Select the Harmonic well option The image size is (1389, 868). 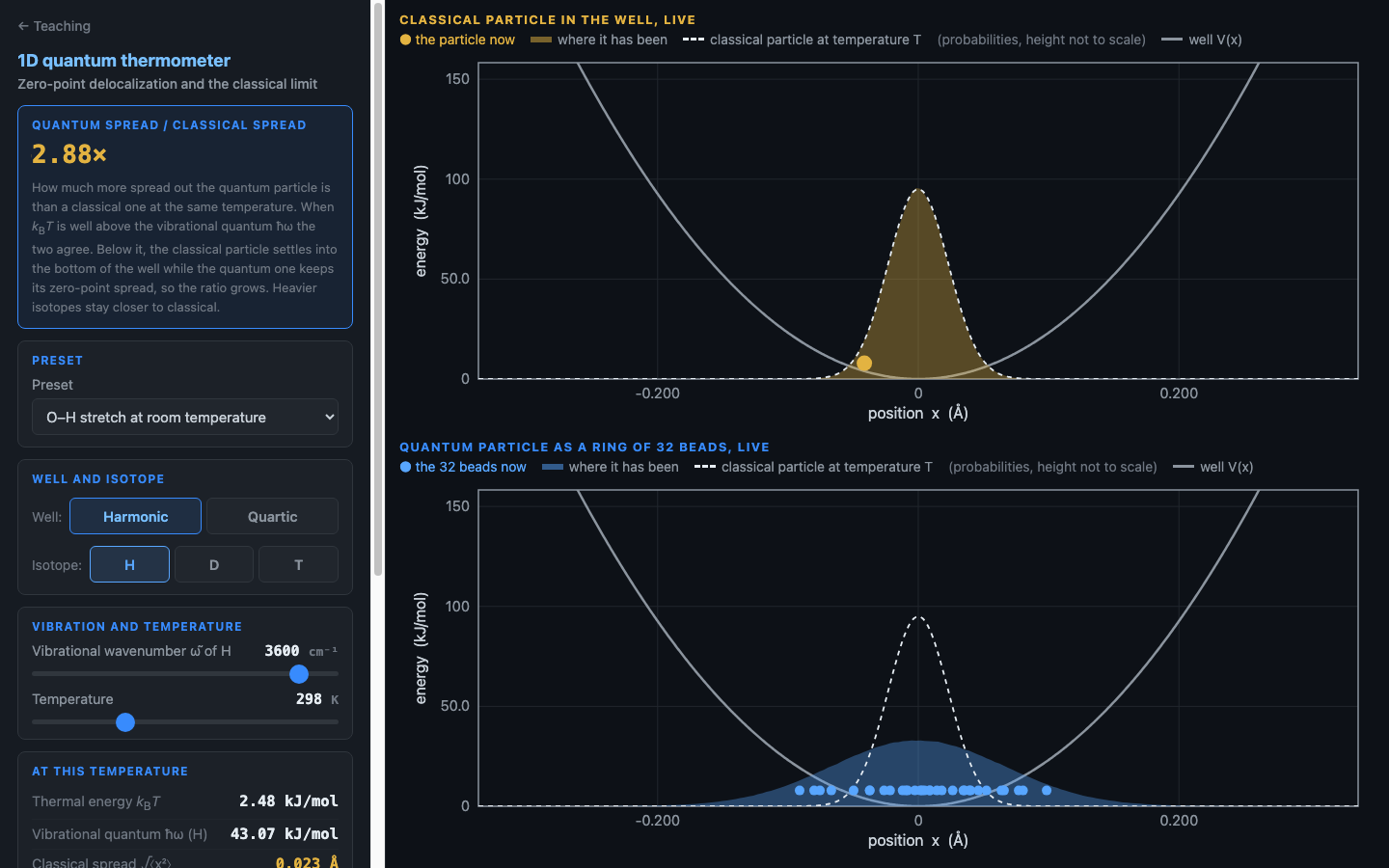pos(136,516)
